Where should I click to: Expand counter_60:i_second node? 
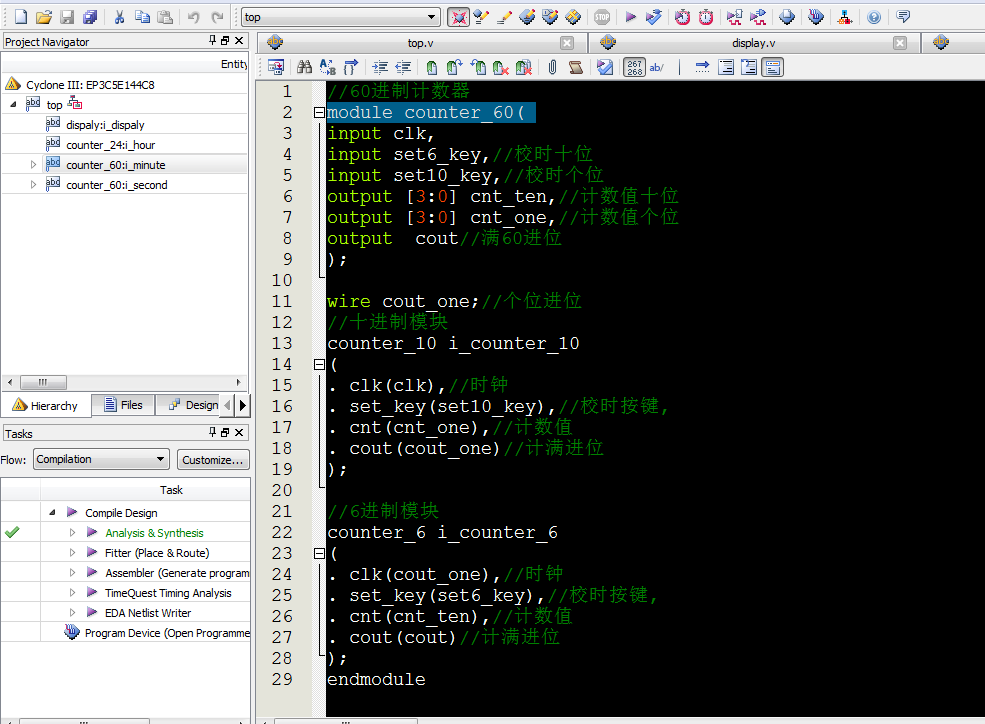(x=33, y=185)
